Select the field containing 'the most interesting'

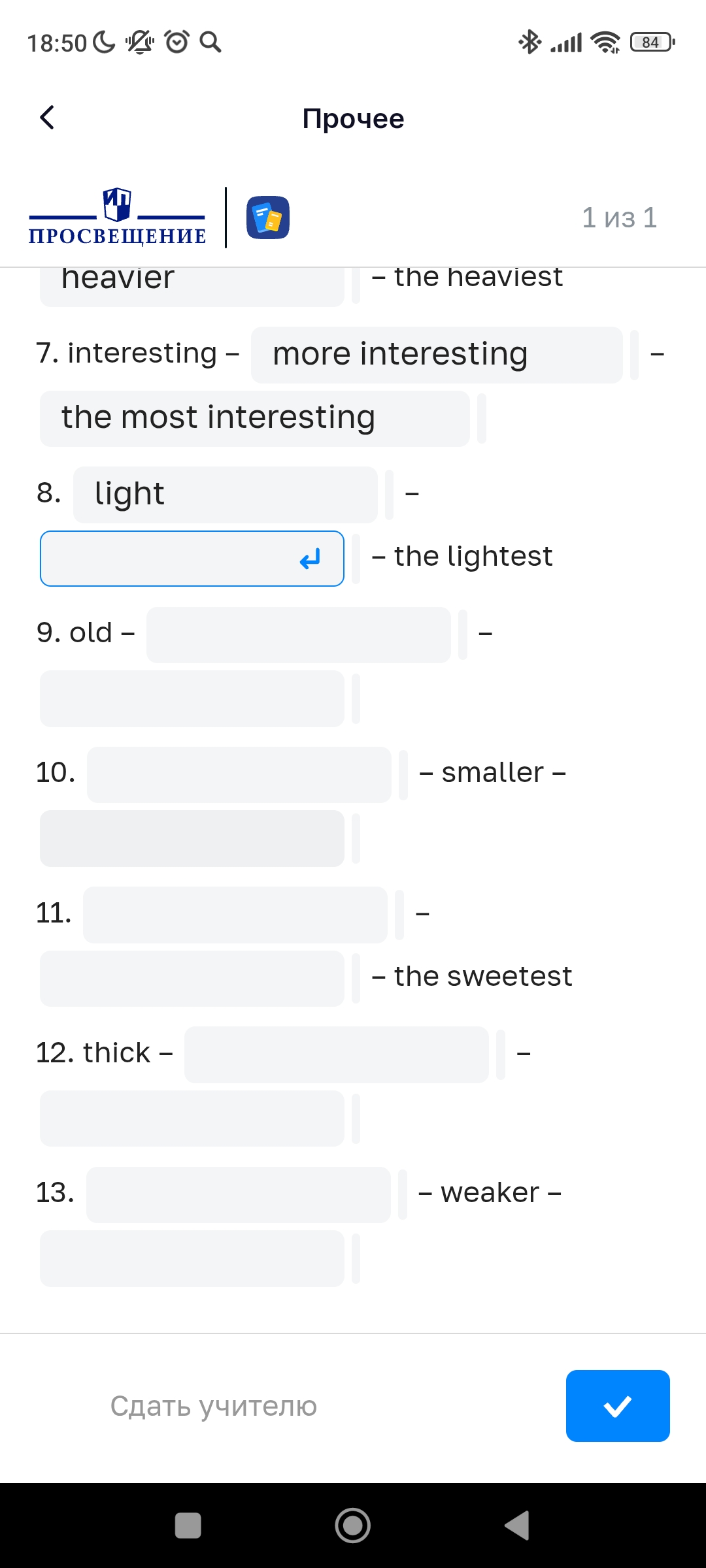coord(255,419)
